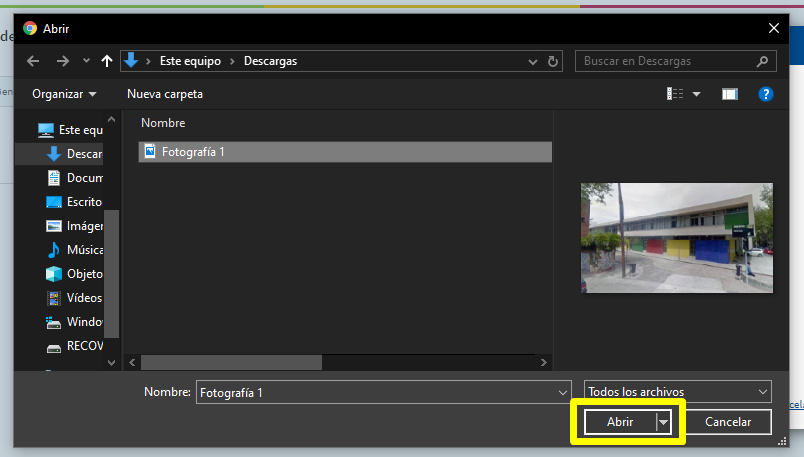Open the view options dropdown arrow
The height and width of the screenshot is (457, 804).
click(696, 94)
